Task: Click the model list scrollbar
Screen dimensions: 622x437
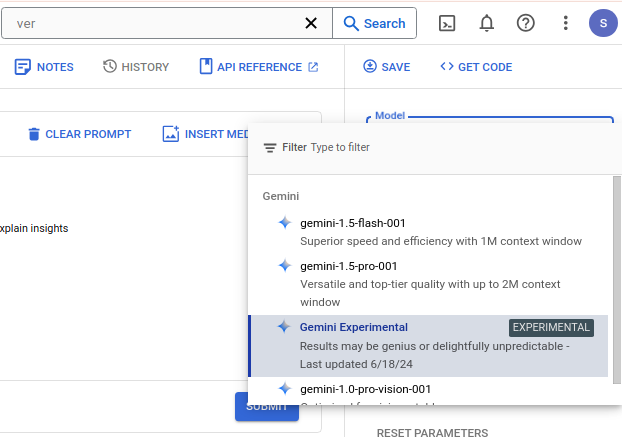Action: click(x=616, y=280)
